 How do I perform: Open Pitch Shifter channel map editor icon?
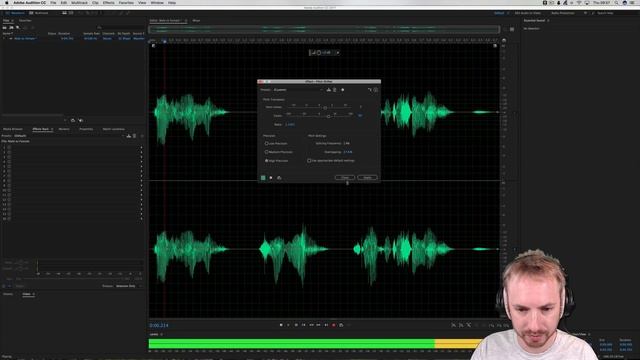(x=370, y=90)
